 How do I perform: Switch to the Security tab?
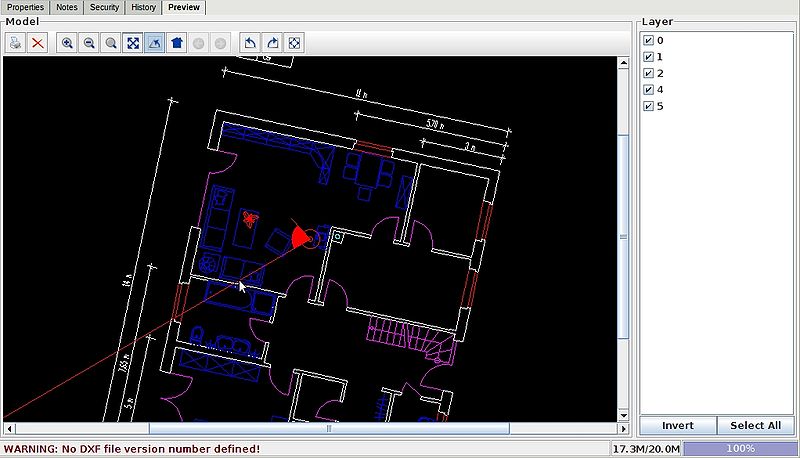pos(104,7)
